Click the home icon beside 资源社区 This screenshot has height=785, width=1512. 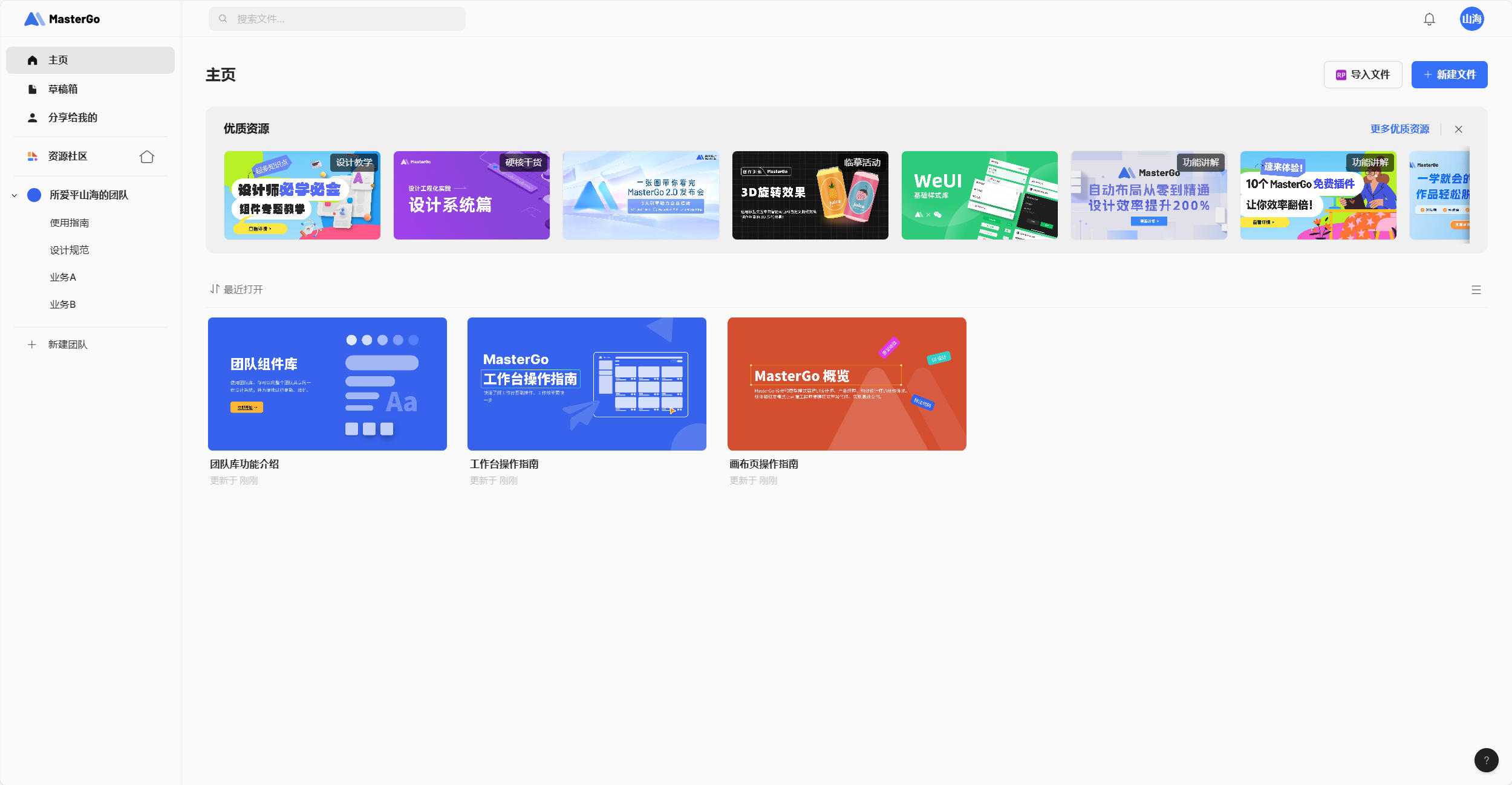(147, 157)
